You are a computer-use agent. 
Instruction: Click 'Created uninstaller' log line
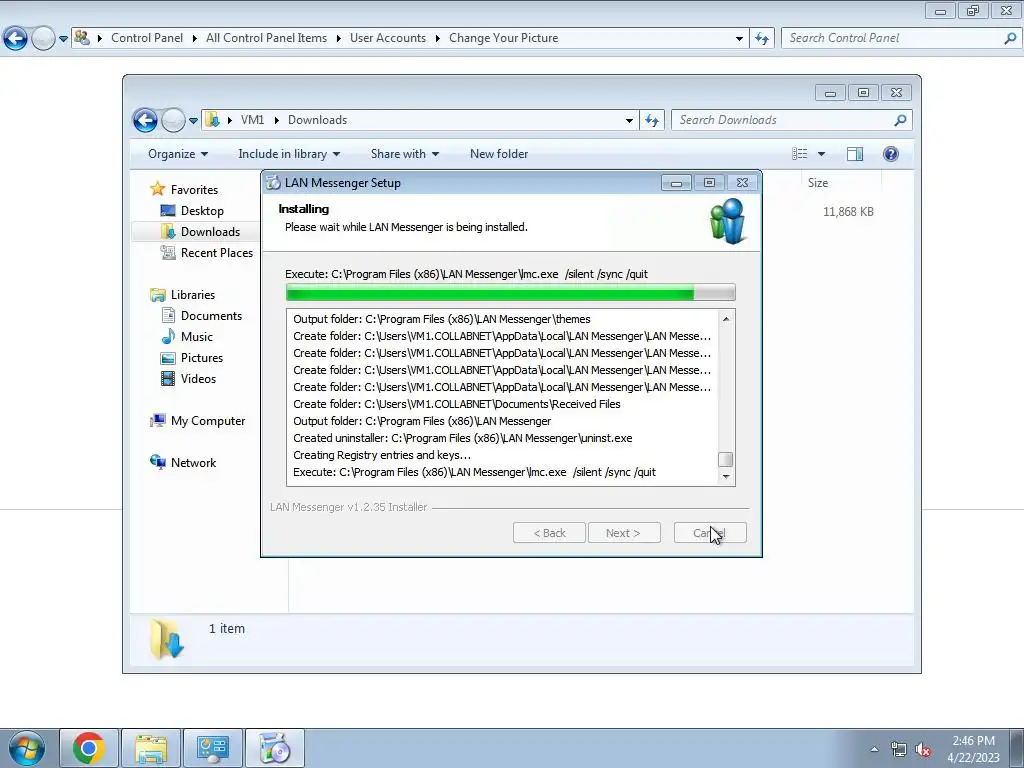(x=462, y=438)
